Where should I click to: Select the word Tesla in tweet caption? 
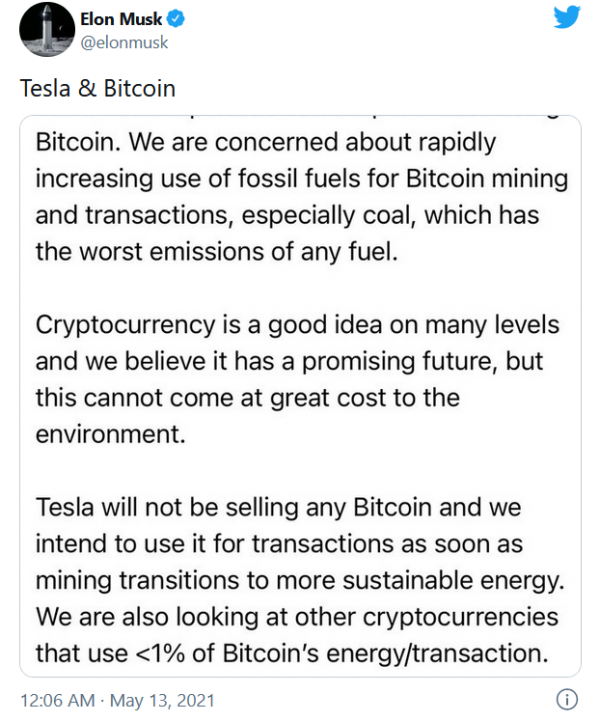point(45,88)
